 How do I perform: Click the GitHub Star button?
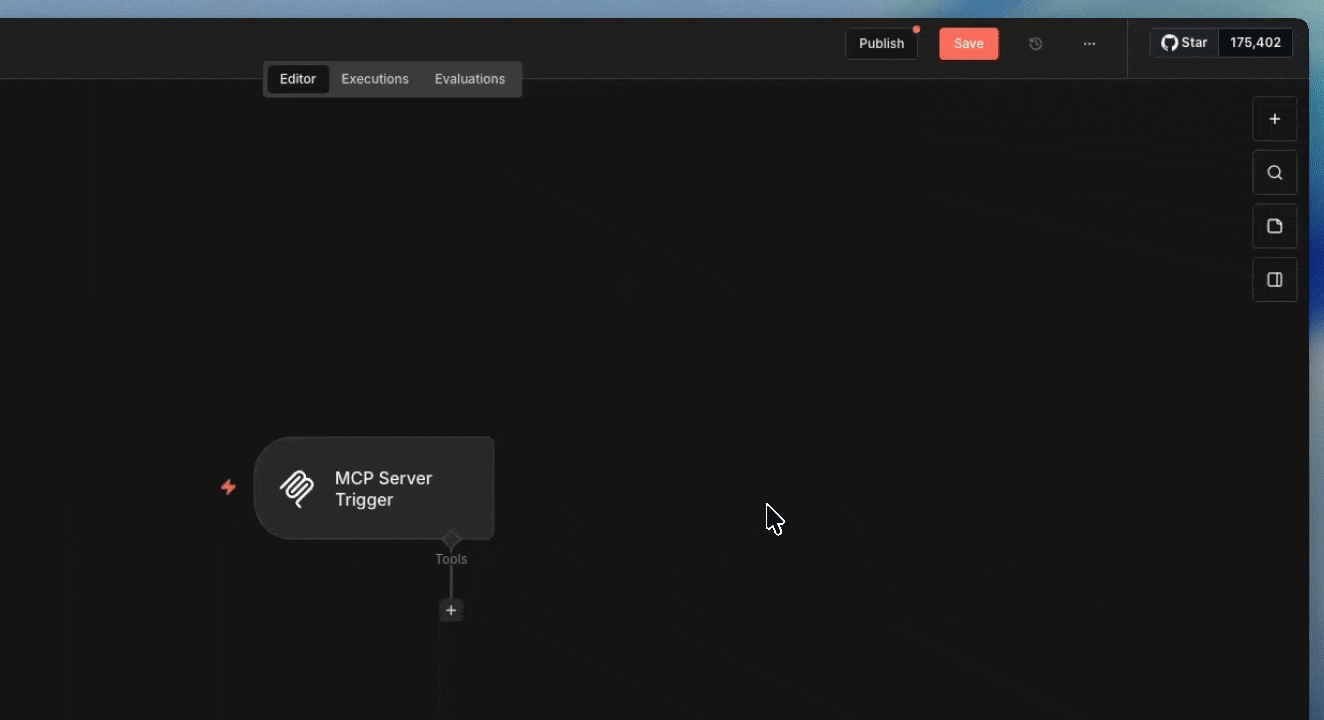pos(1184,43)
